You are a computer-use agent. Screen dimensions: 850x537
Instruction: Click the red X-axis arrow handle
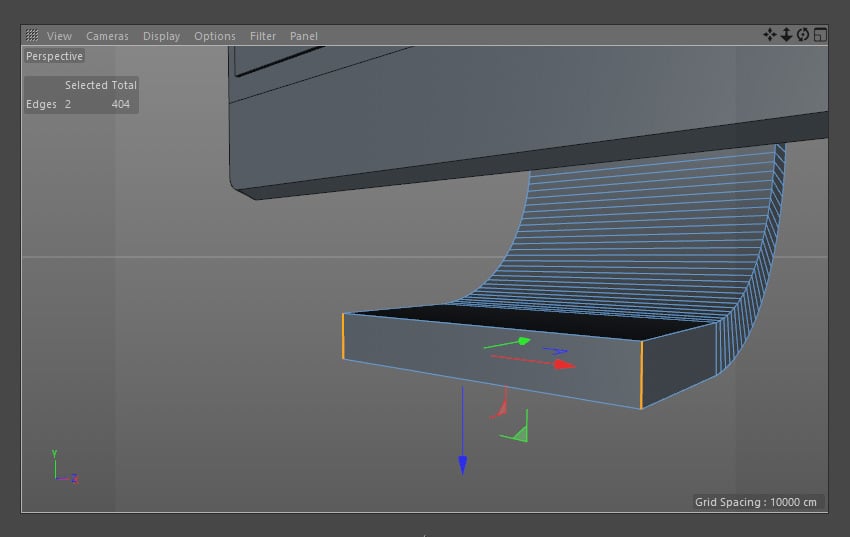pyautogui.click(x=564, y=365)
